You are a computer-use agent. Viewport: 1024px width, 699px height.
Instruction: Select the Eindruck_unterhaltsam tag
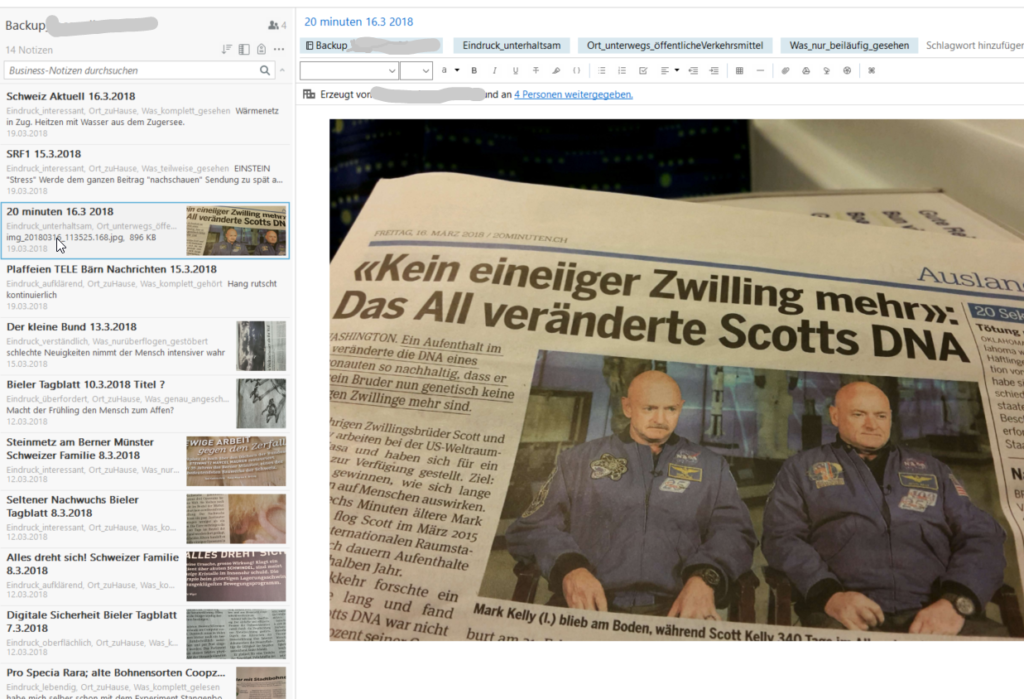[x=511, y=45]
